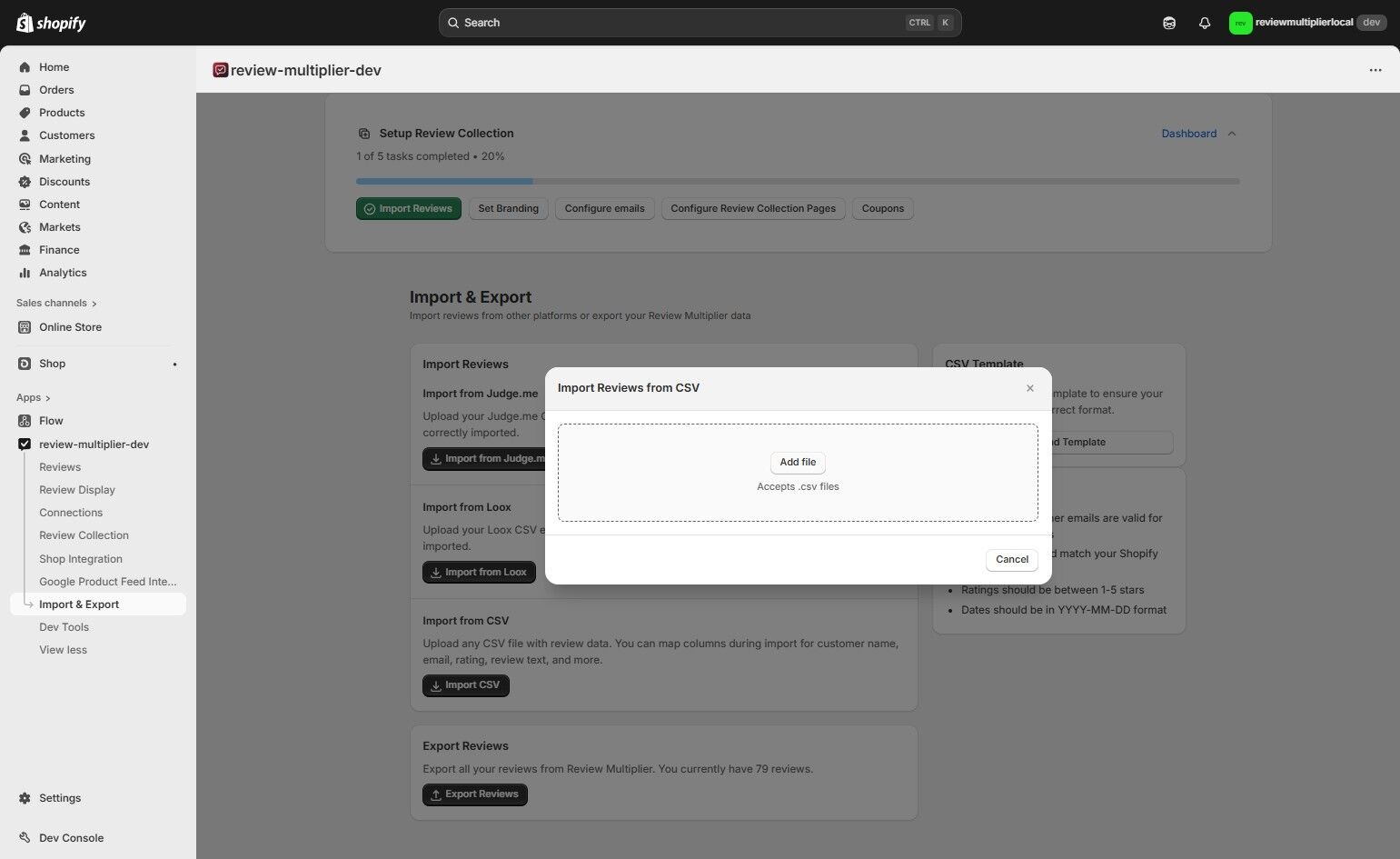Screen dimensions: 1400x859
Task: Open the overflow menu next to review-multiplier-dev
Action: click(1375, 70)
